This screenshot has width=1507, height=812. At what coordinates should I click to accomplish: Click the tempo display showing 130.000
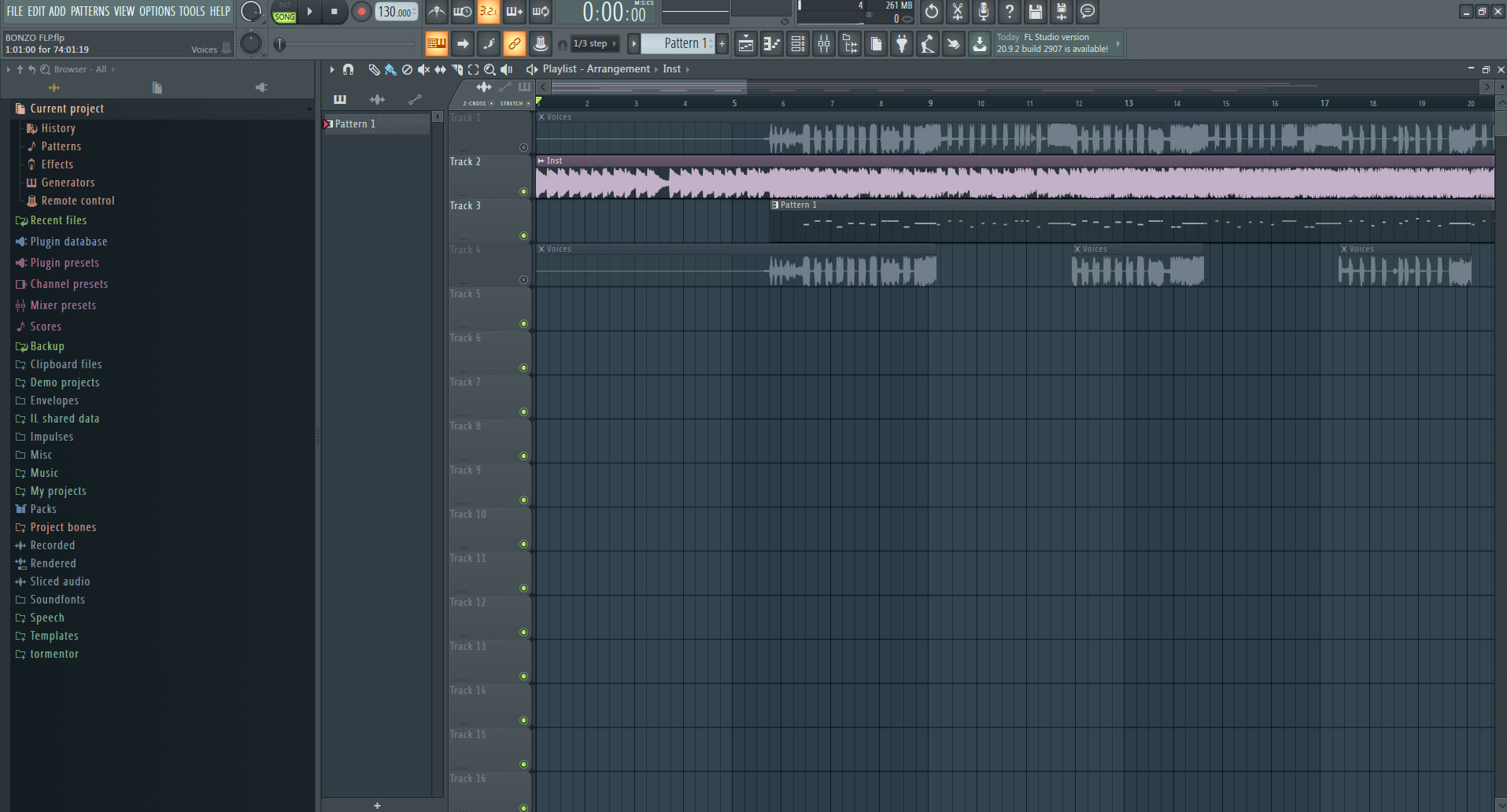click(x=395, y=12)
